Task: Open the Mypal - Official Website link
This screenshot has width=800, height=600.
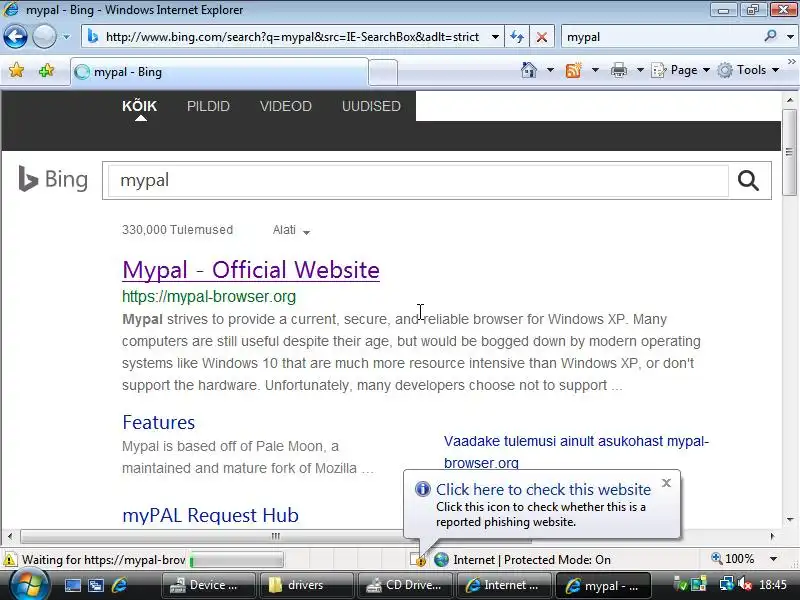Action: (251, 270)
